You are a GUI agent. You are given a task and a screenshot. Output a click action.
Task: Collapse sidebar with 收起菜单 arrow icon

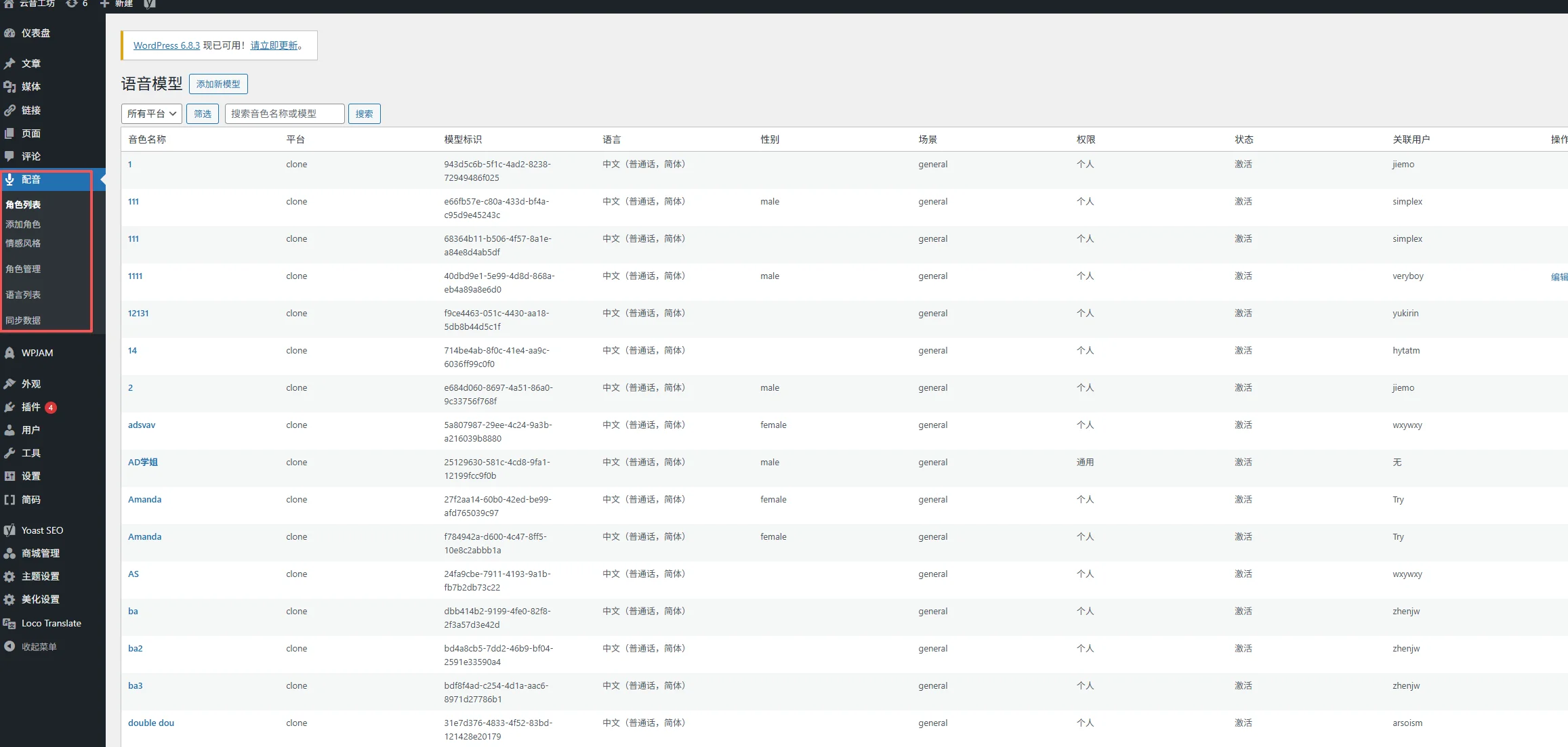(x=9, y=647)
